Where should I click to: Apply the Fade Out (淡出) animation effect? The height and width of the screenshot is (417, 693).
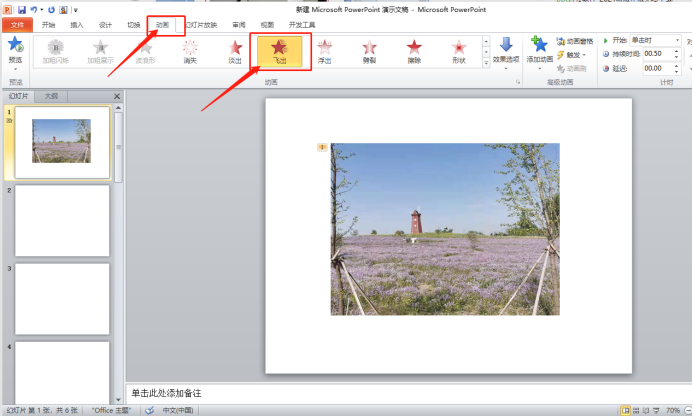pyautogui.click(x=235, y=54)
